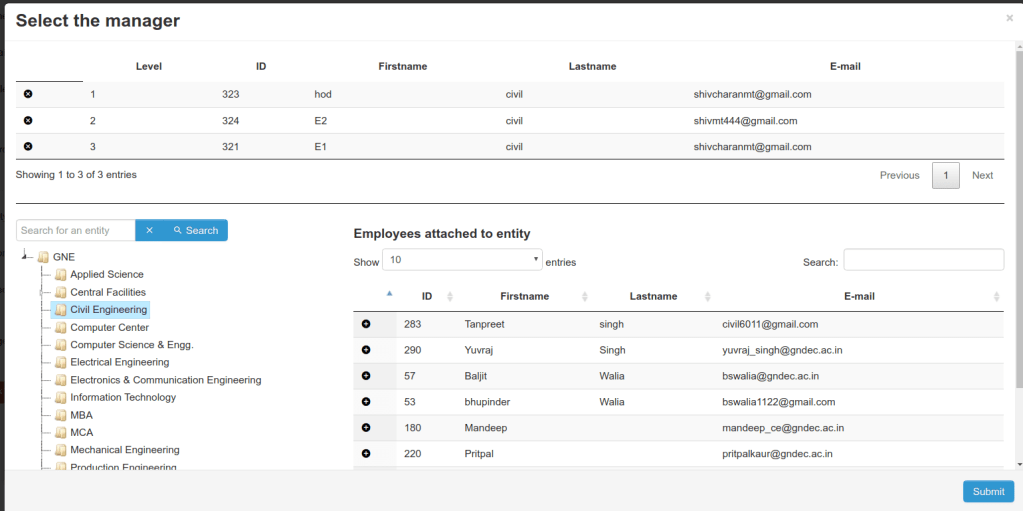This screenshot has width=1023, height=511.
Task: Open the Show entries dropdown
Action: tap(462, 260)
